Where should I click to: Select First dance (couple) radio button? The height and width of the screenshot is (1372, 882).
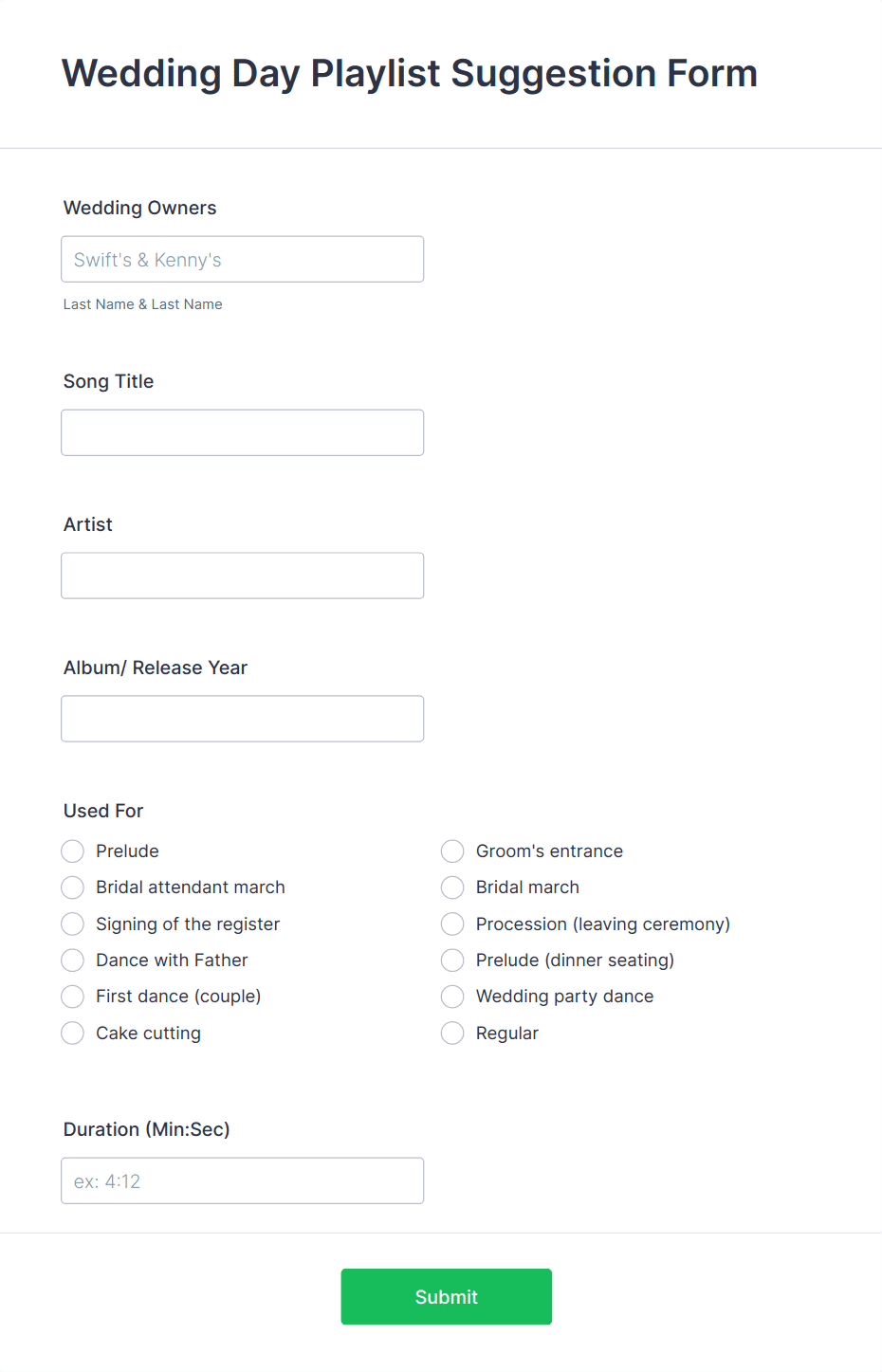[x=73, y=997]
